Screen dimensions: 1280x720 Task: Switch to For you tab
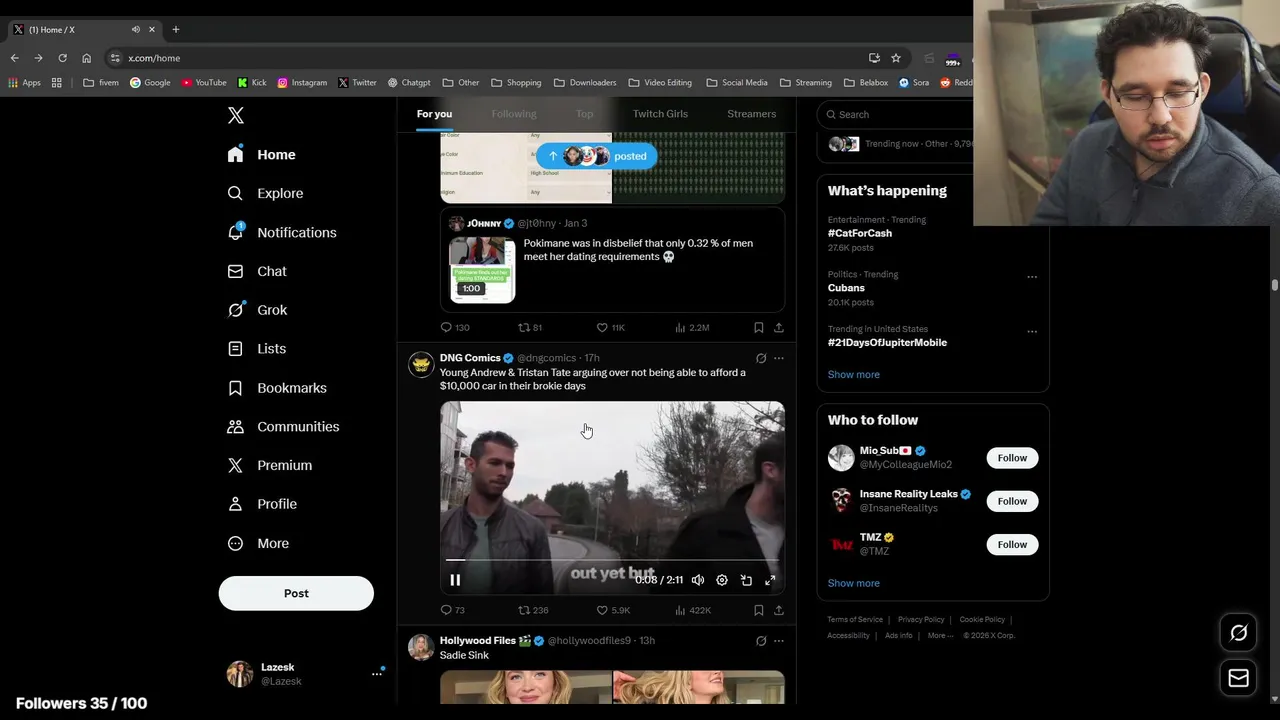[434, 114]
